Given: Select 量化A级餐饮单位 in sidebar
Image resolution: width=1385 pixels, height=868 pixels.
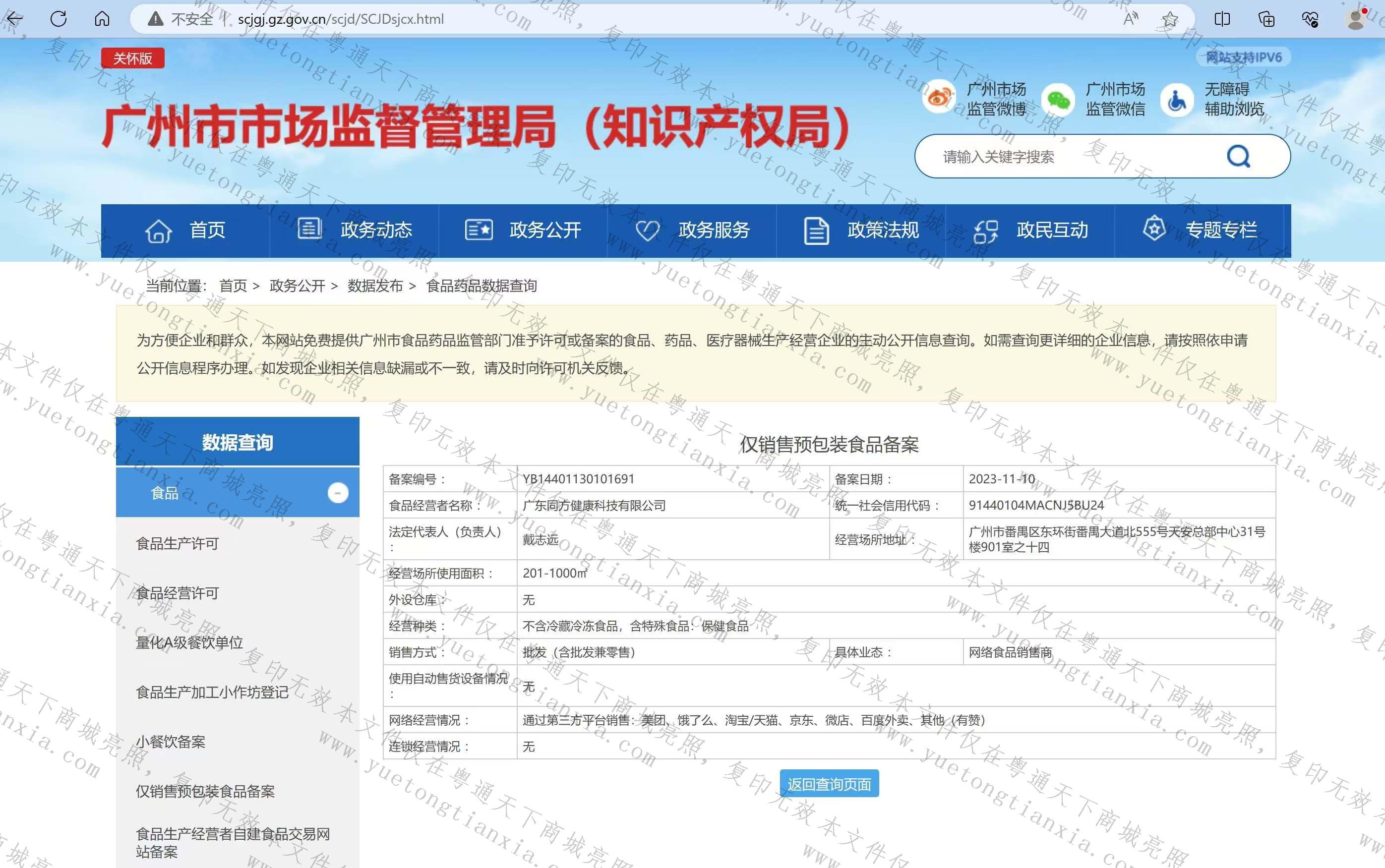Looking at the screenshot, I should coord(189,642).
